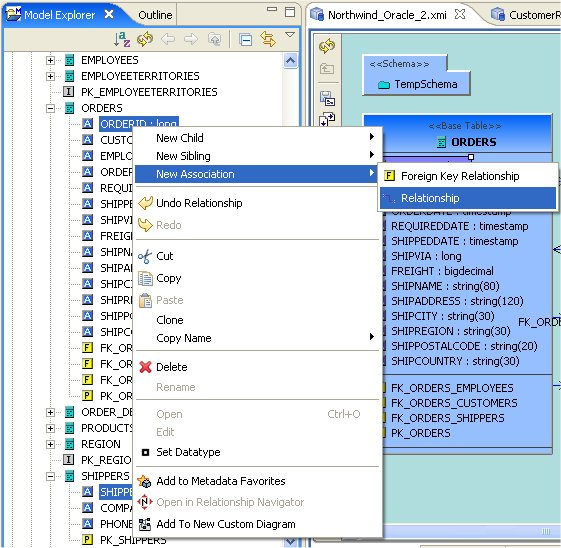Screen dimensions: 561x548
Task: Click the save diagram icon in diagram toolbar
Action: click(327, 98)
